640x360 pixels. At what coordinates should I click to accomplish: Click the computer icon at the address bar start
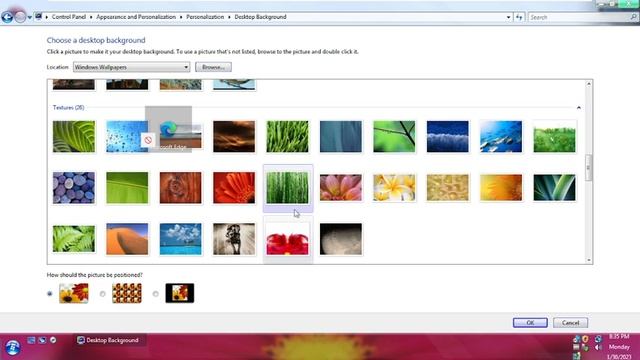[x=38, y=17]
